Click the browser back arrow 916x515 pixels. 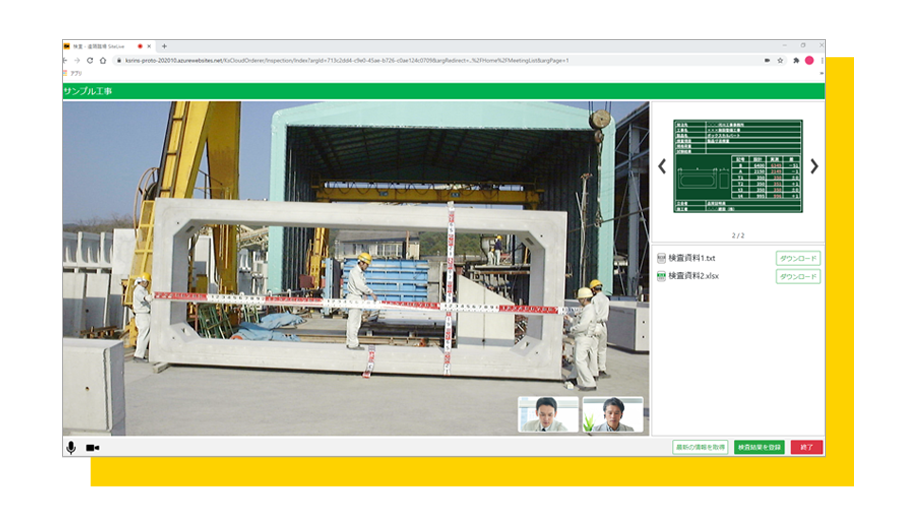pyautogui.click(x=65, y=60)
